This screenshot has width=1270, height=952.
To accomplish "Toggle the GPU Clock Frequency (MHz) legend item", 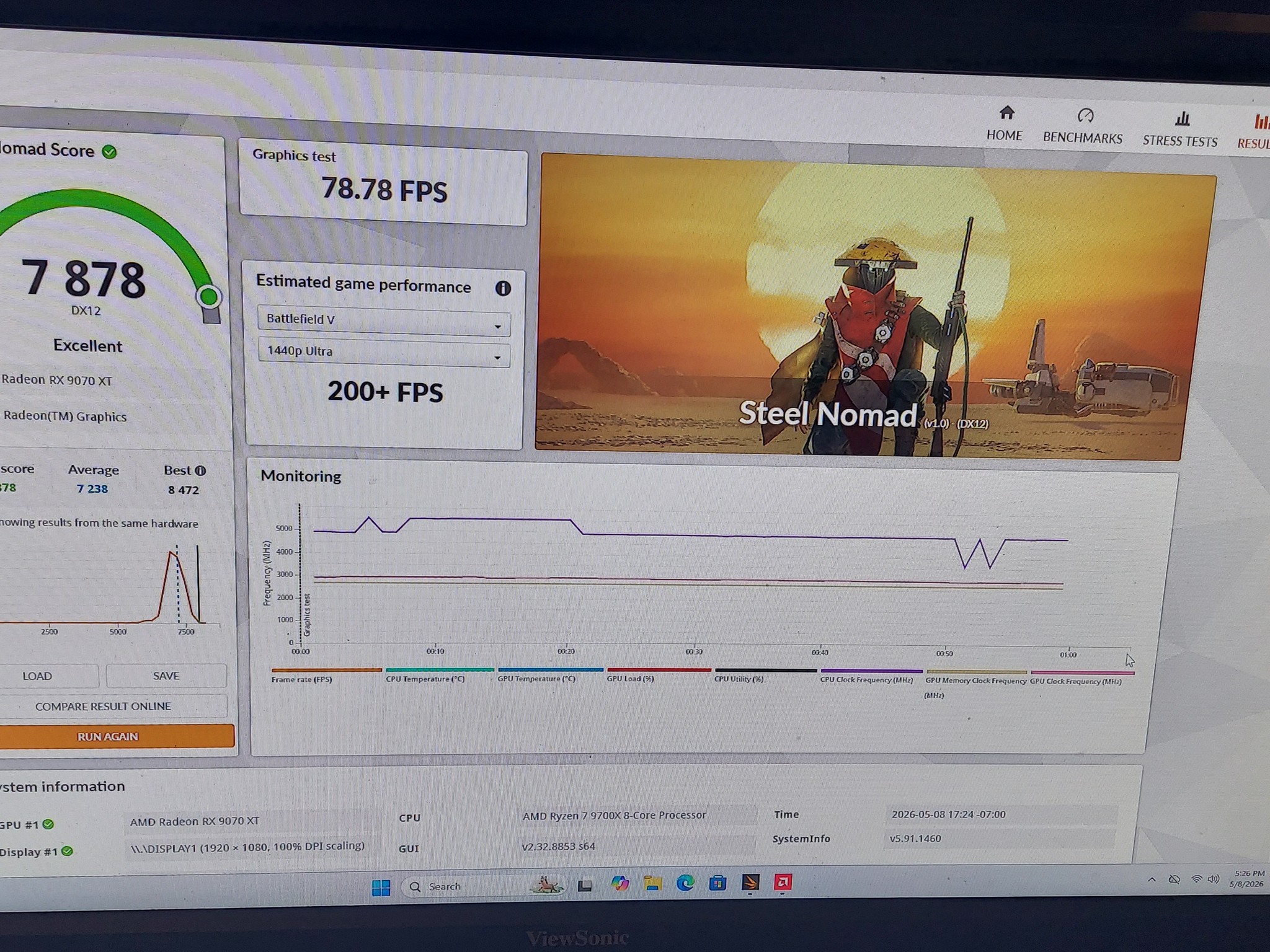I will click(1082, 677).
